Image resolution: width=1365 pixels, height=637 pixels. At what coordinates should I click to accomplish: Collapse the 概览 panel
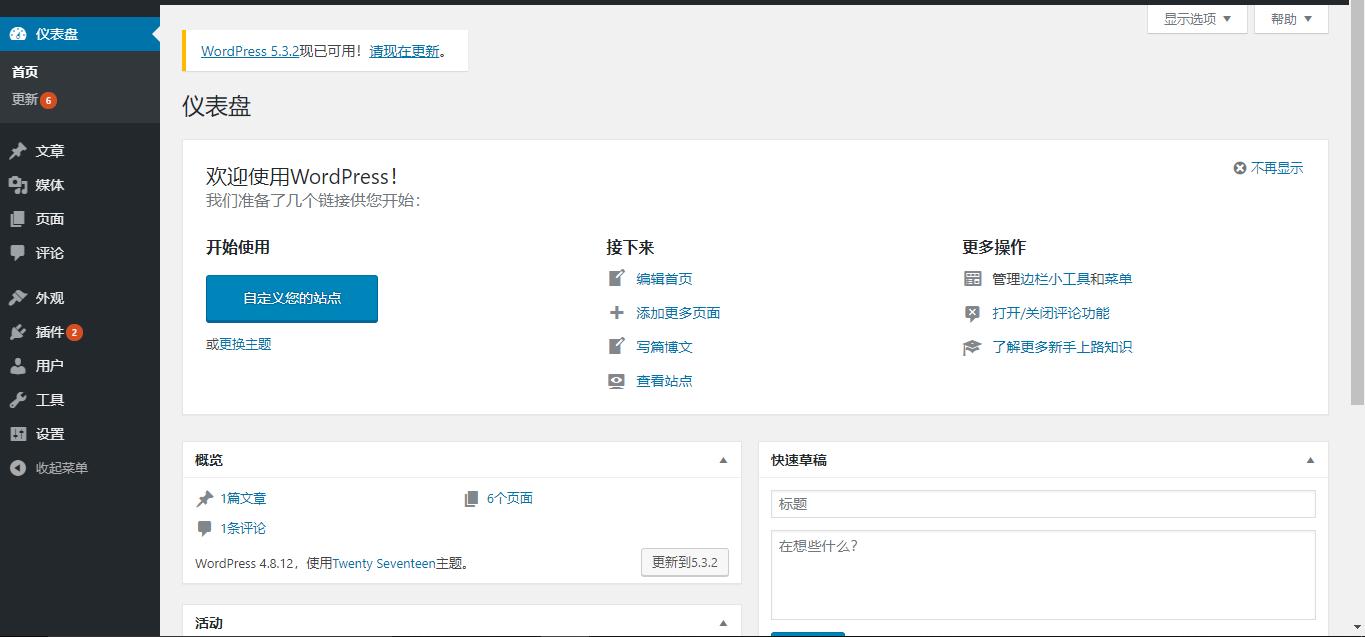[722, 459]
